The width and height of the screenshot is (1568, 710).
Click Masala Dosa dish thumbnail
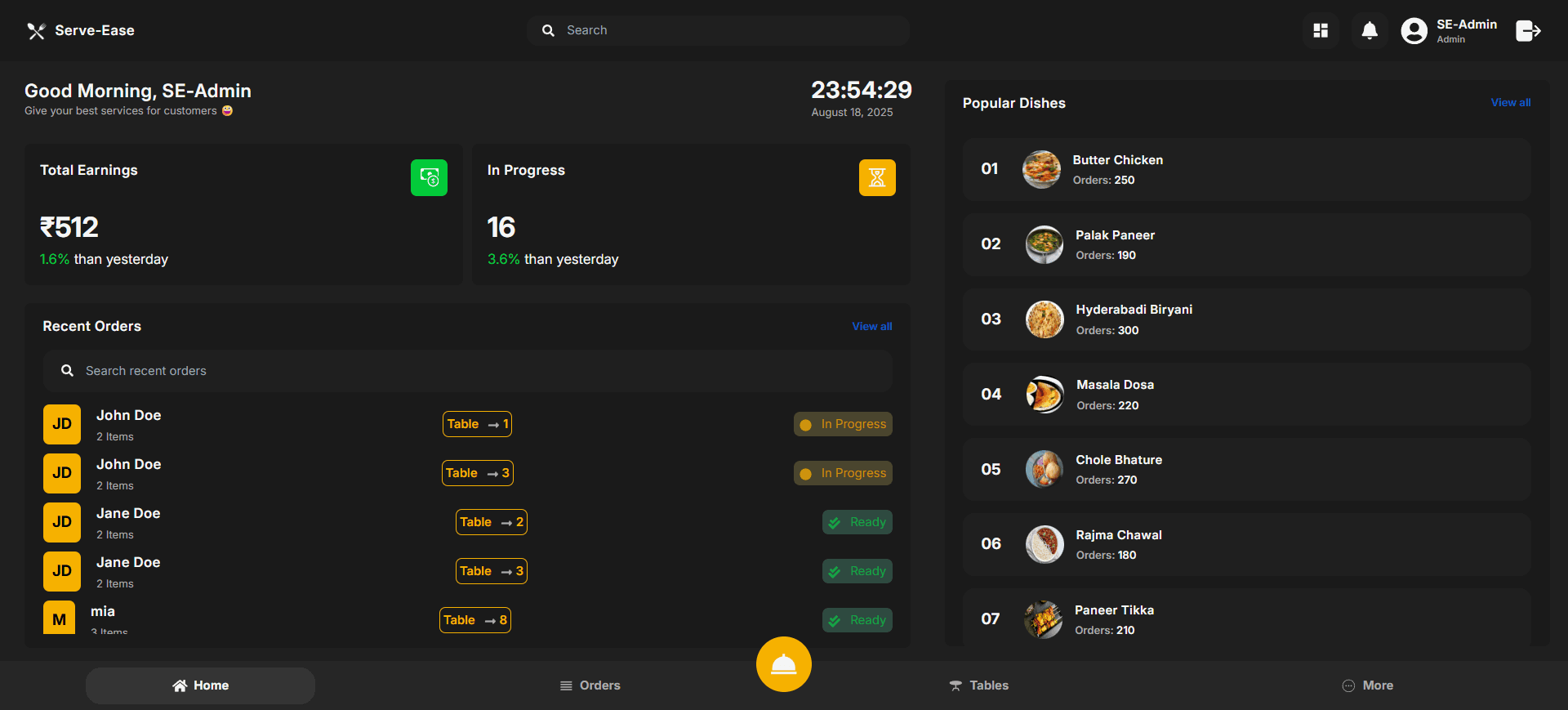[x=1045, y=395]
